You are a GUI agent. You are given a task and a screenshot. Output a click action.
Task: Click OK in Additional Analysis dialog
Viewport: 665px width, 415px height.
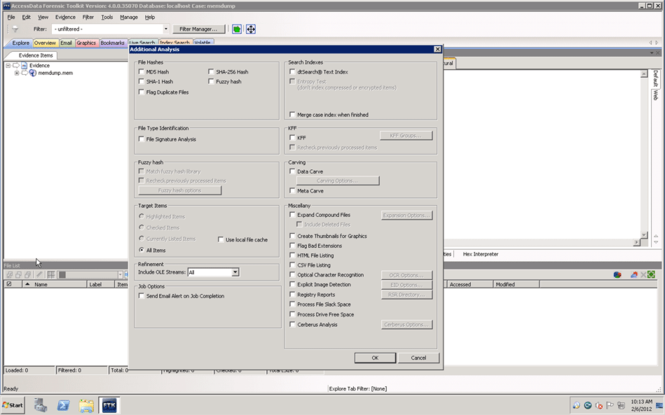375,358
